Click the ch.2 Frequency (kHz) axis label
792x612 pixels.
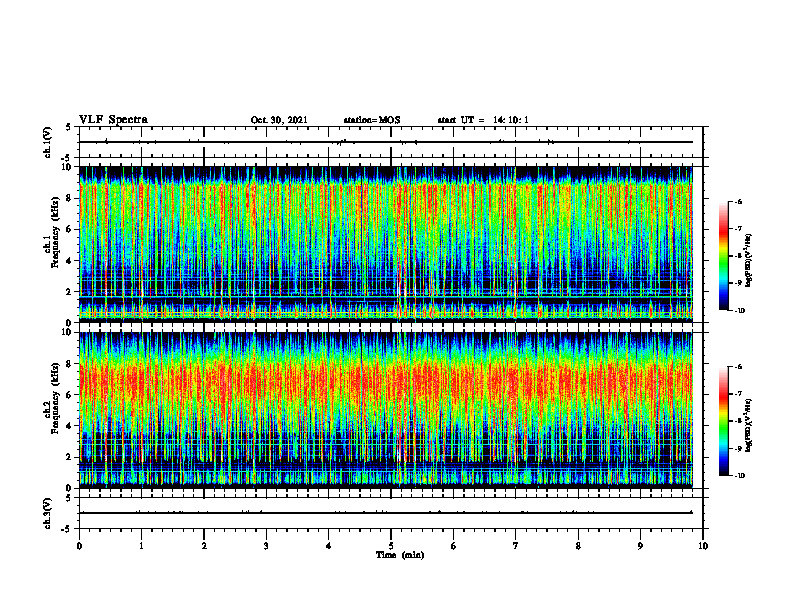(x=52, y=398)
